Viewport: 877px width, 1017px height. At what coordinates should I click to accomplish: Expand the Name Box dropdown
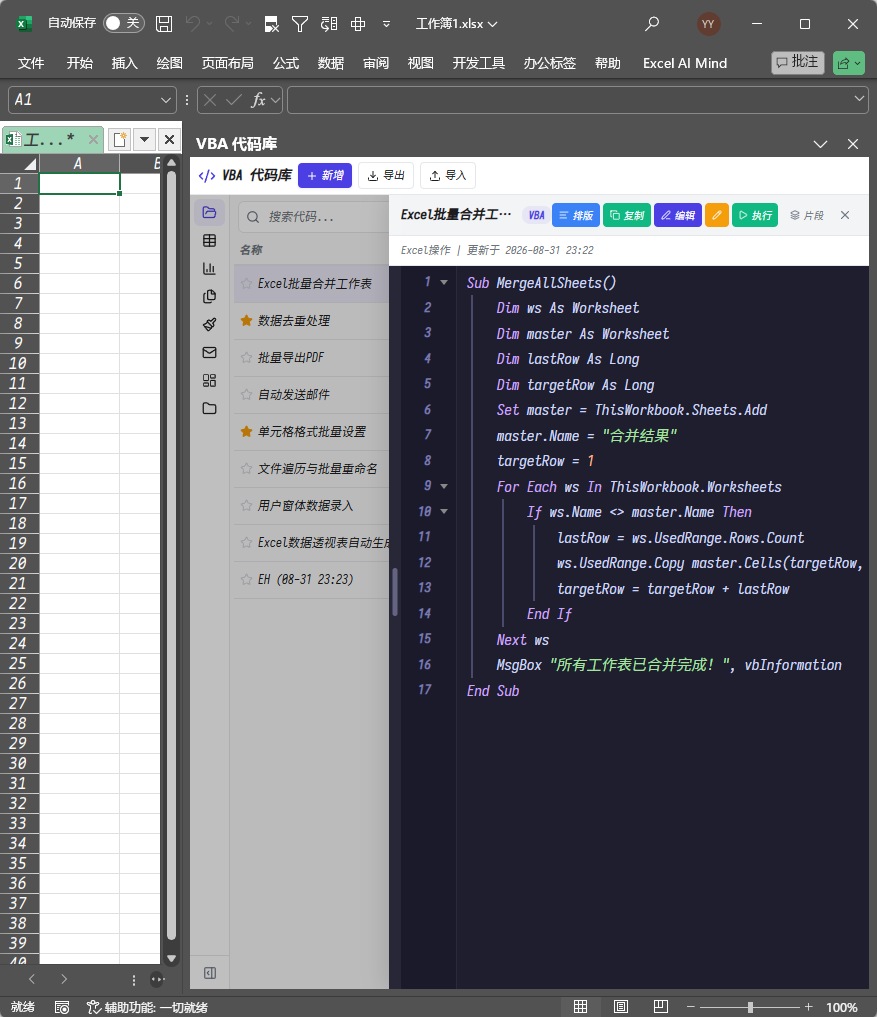coord(165,100)
